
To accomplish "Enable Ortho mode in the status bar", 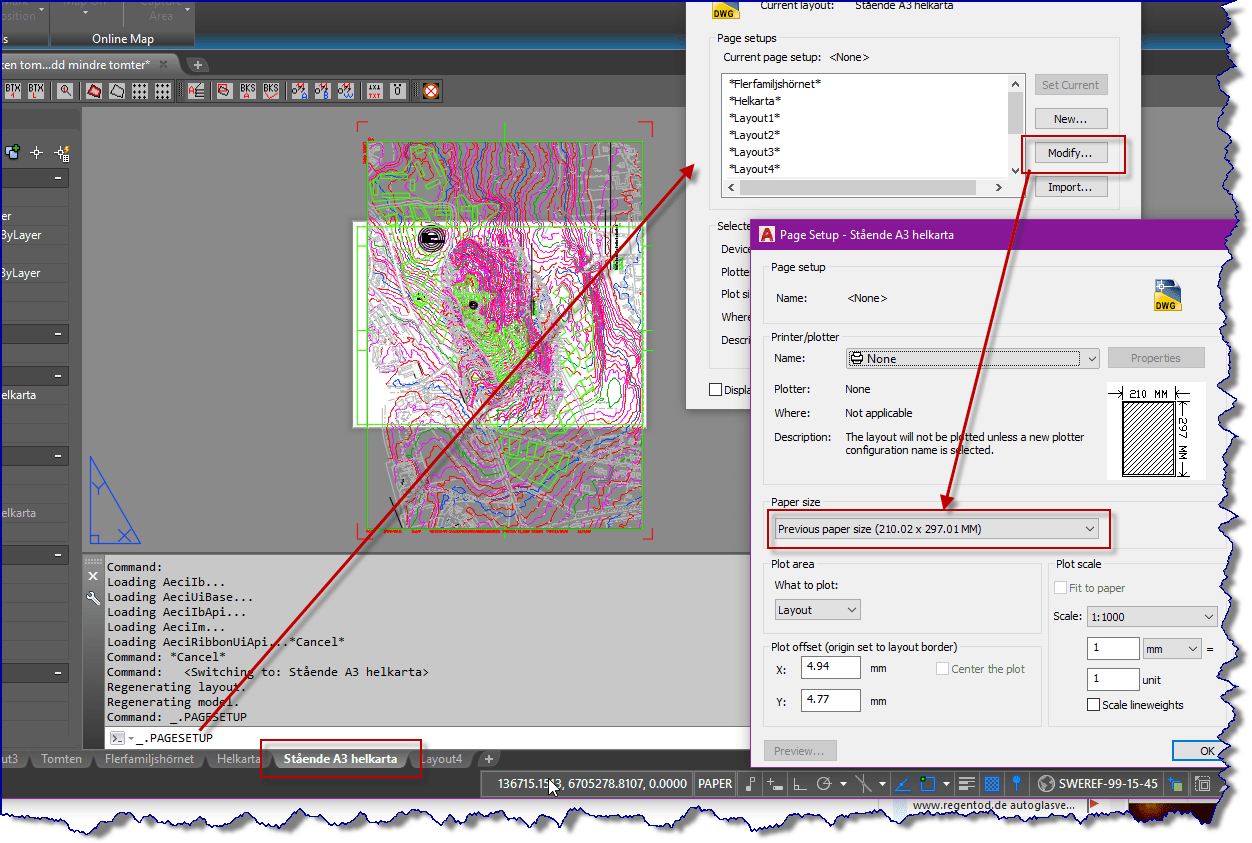I will [x=799, y=784].
